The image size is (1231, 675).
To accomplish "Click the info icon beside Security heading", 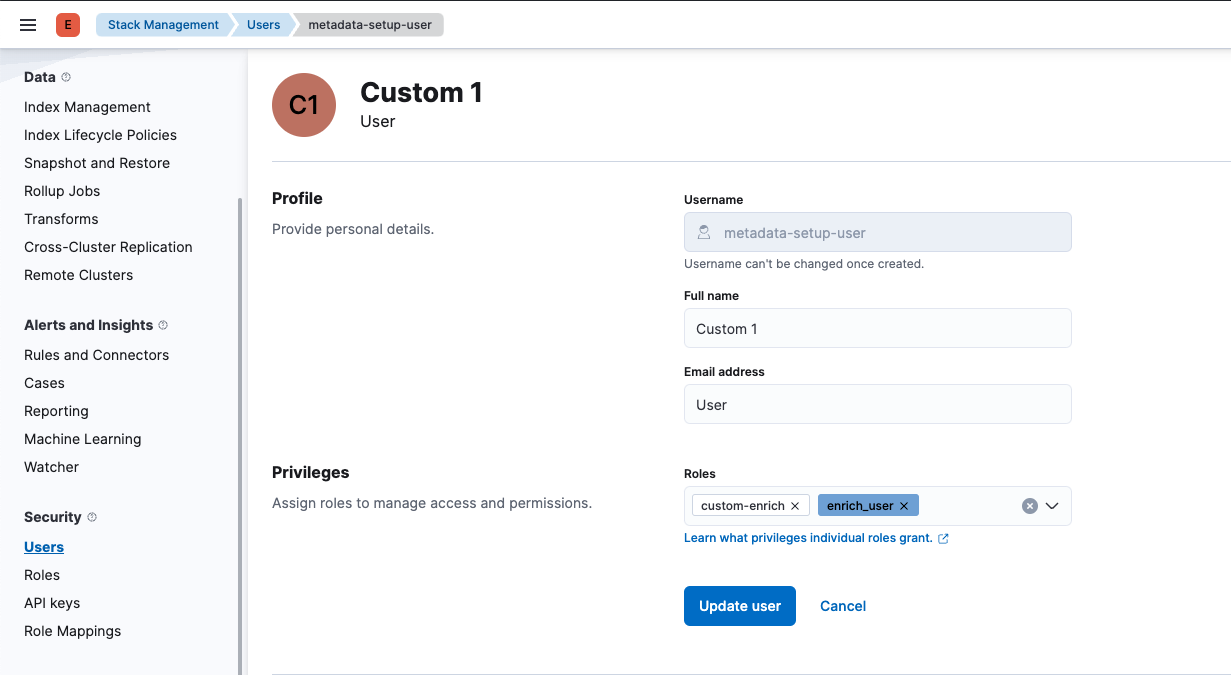I will coord(92,517).
